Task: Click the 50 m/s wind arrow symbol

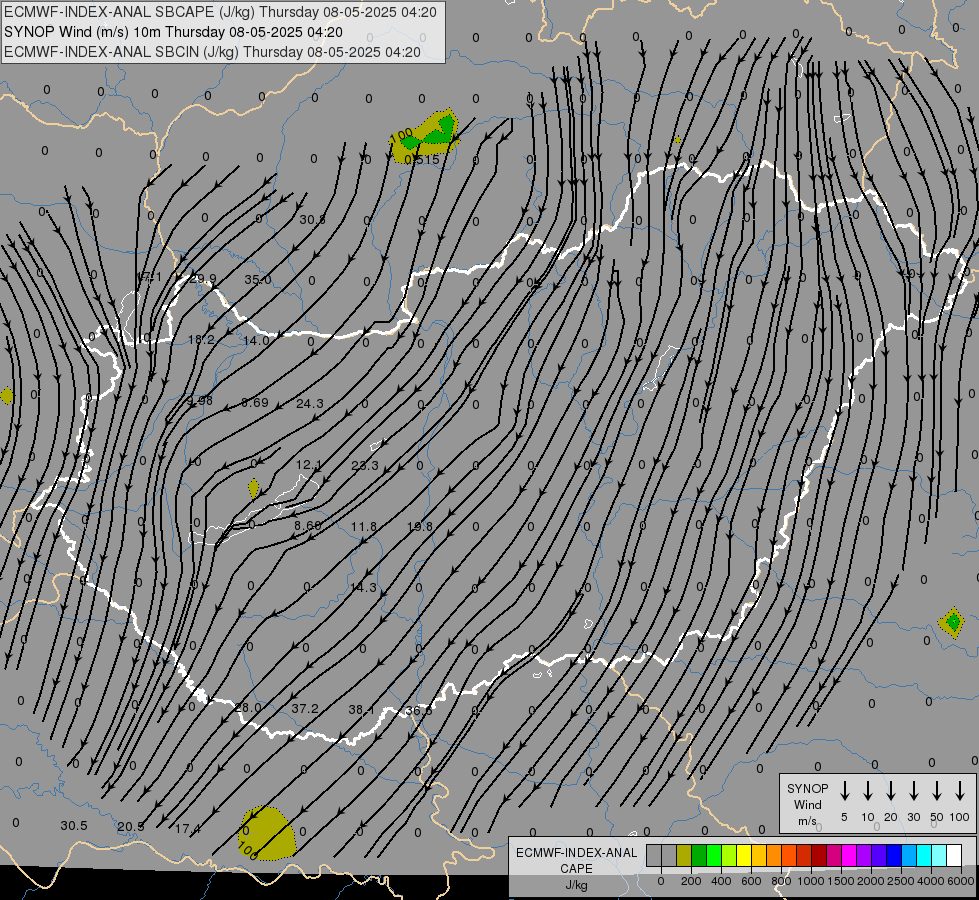Action: pos(937,791)
